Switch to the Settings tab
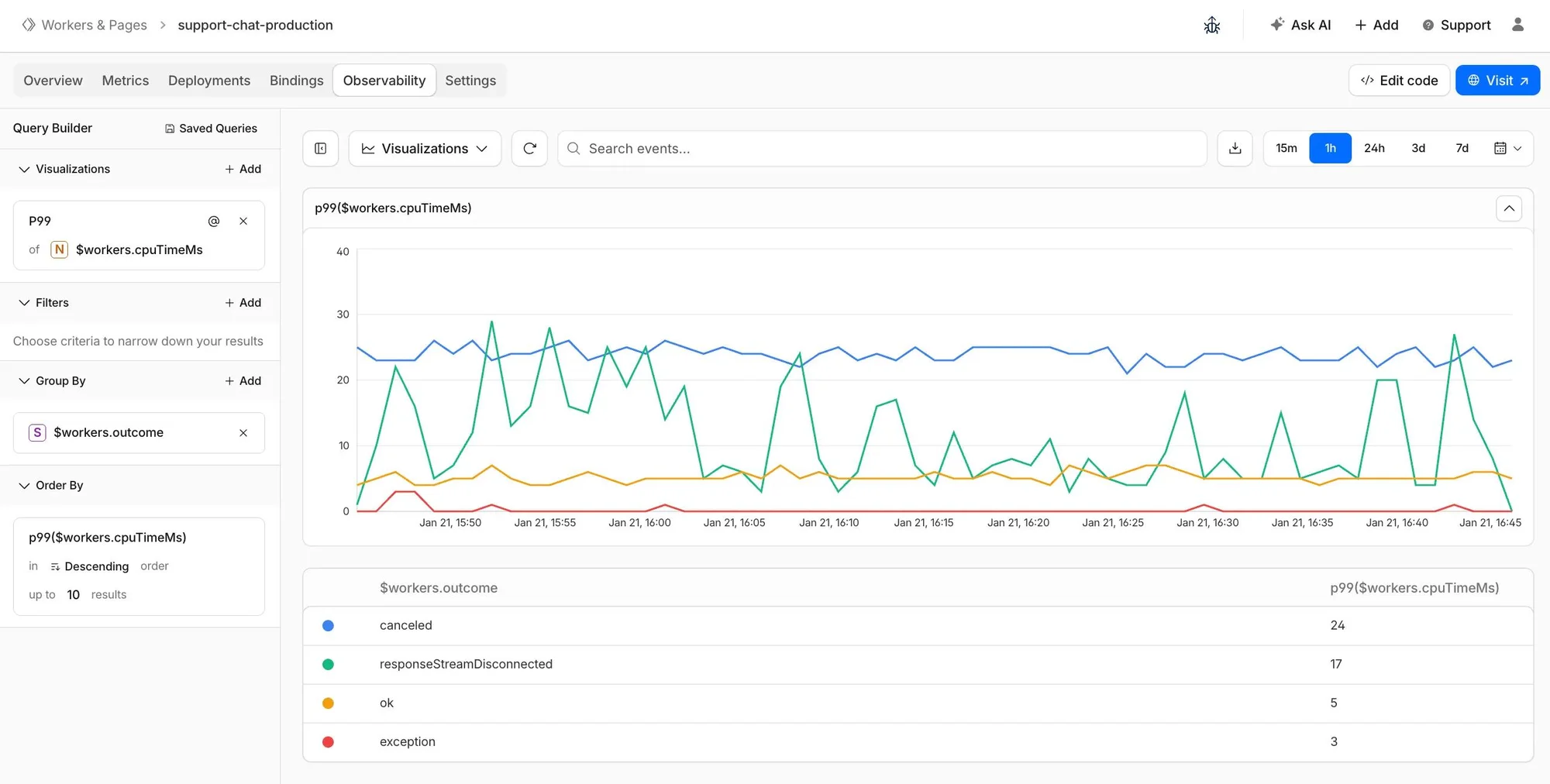 470,81
